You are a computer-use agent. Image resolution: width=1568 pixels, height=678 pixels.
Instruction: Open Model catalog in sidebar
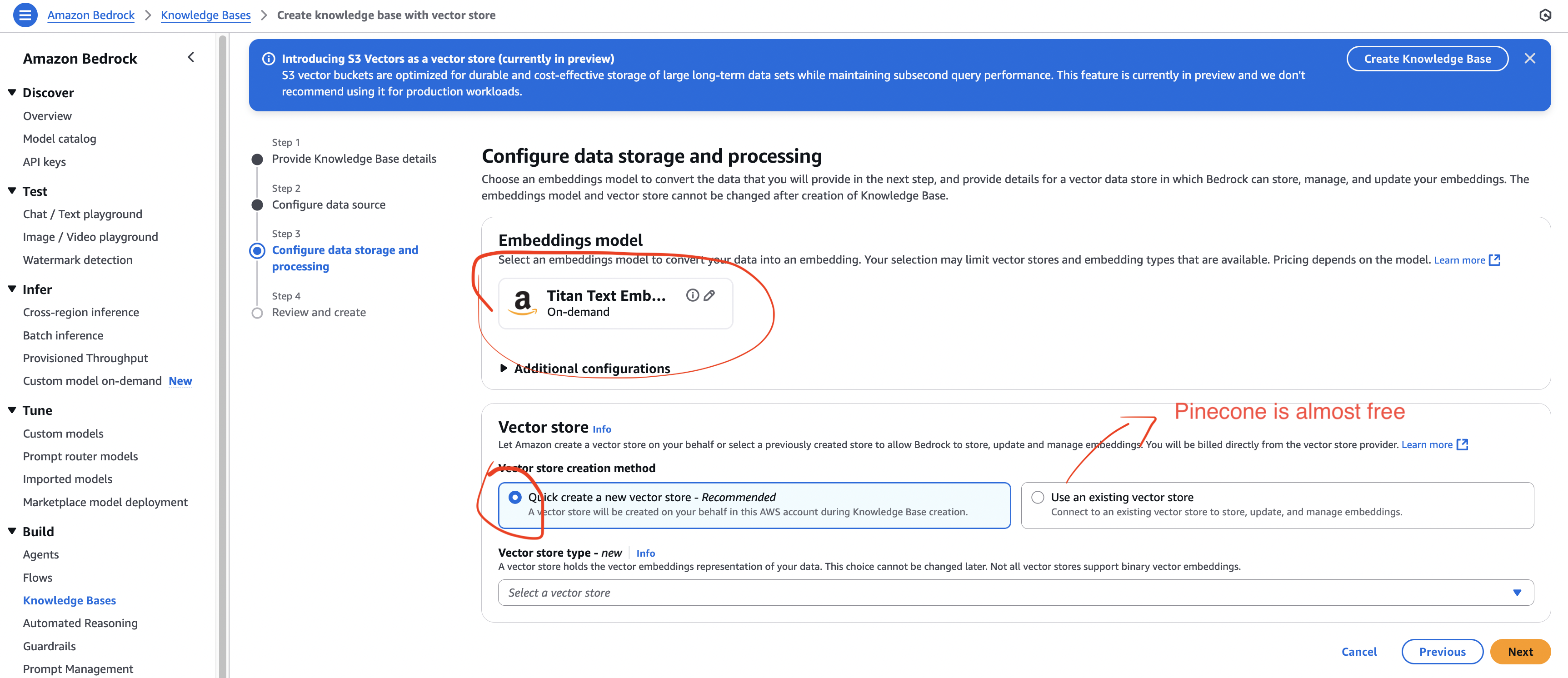[60, 139]
